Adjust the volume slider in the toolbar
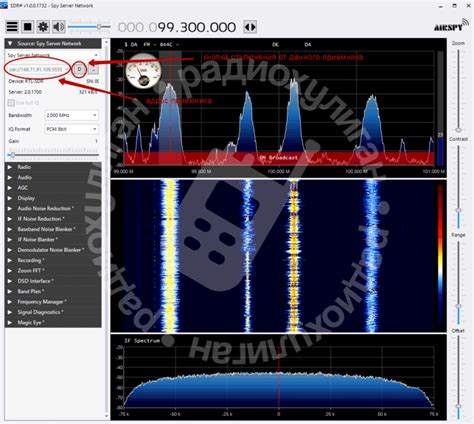Screen dimensions: 474x424 pyautogui.click(x=89, y=27)
